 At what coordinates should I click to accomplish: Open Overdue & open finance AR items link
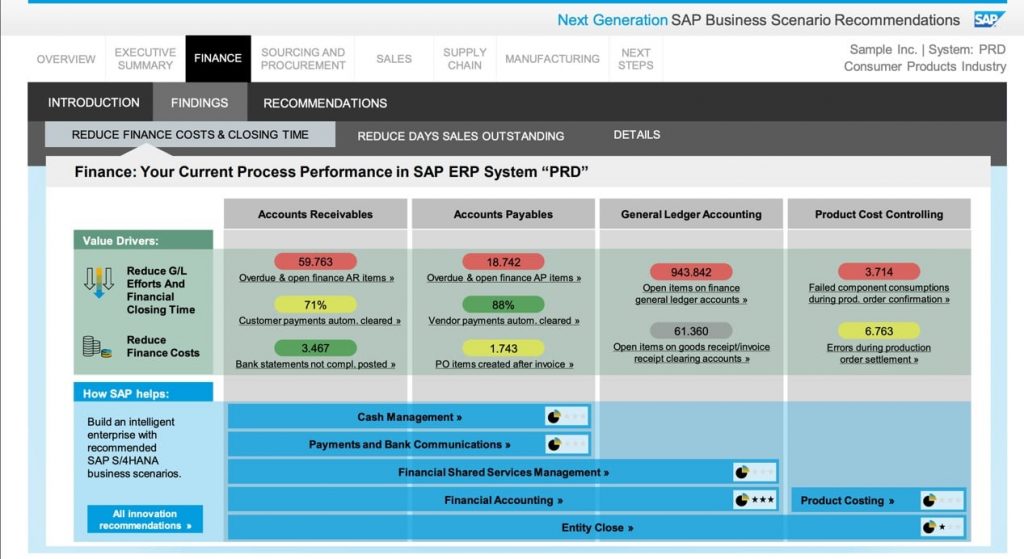316,278
